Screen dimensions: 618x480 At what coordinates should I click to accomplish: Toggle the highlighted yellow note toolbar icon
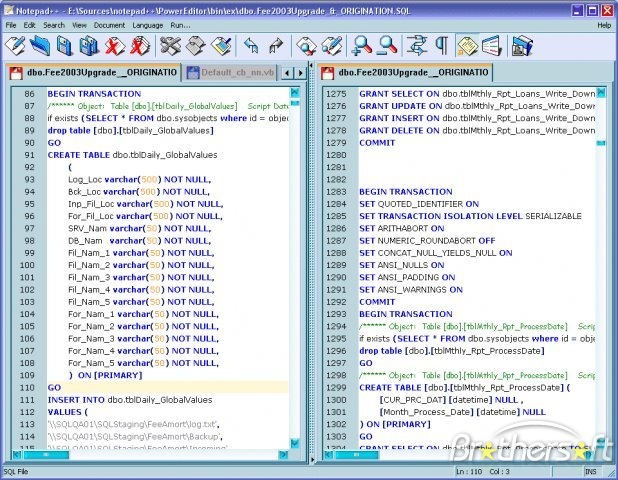467,46
